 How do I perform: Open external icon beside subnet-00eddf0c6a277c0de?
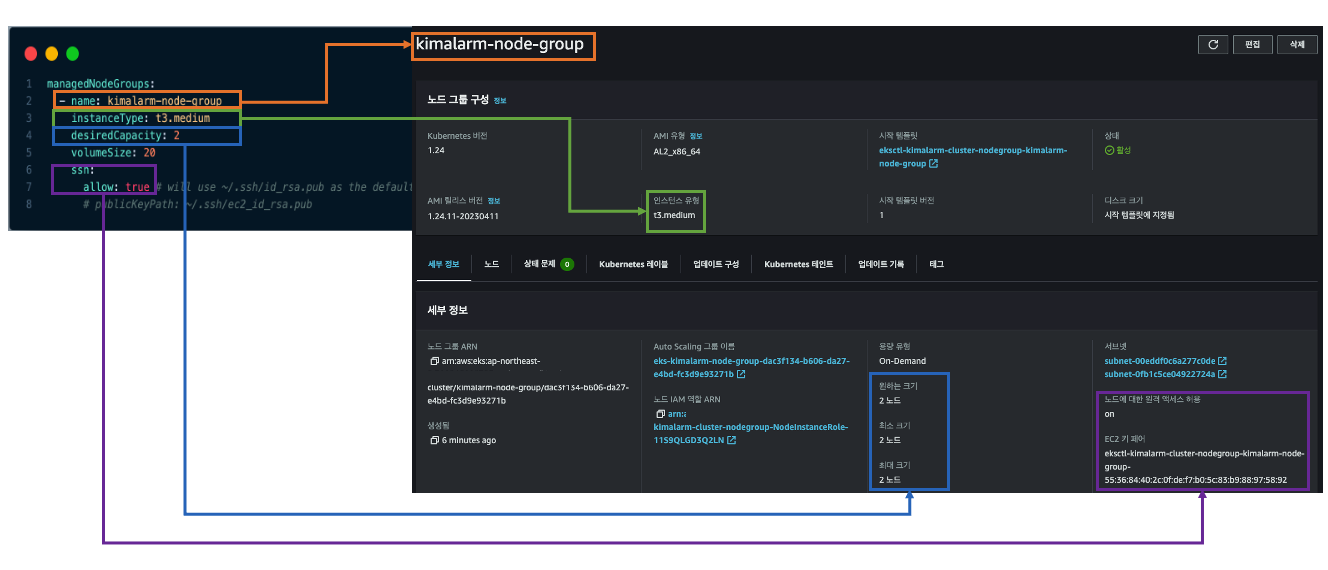(x=1222, y=361)
